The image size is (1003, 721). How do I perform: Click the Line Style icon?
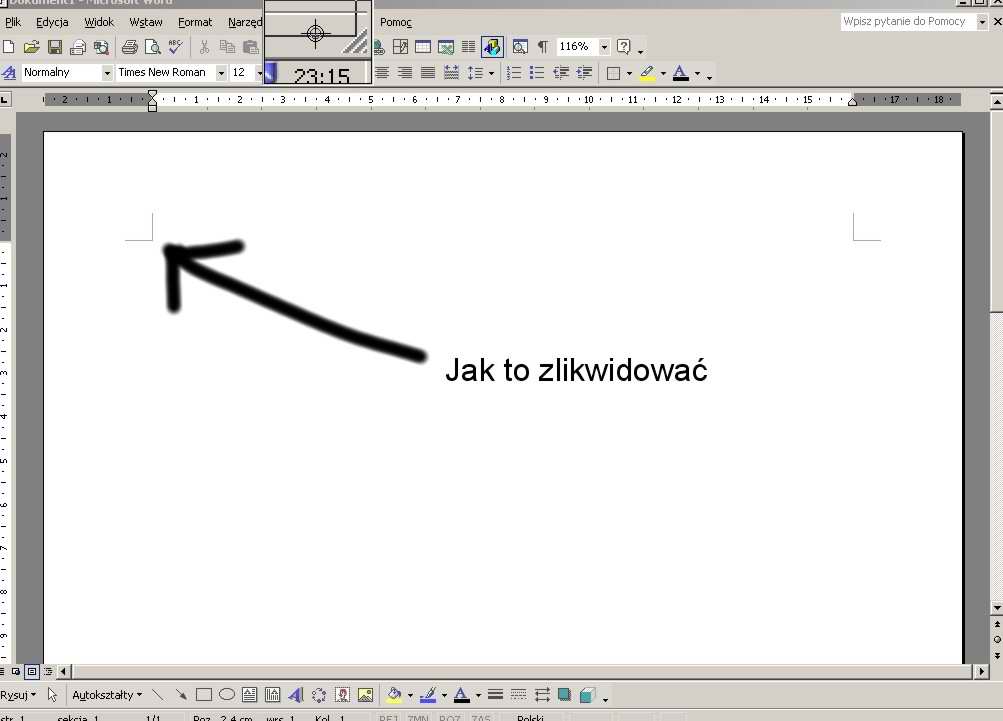click(x=495, y=695)
